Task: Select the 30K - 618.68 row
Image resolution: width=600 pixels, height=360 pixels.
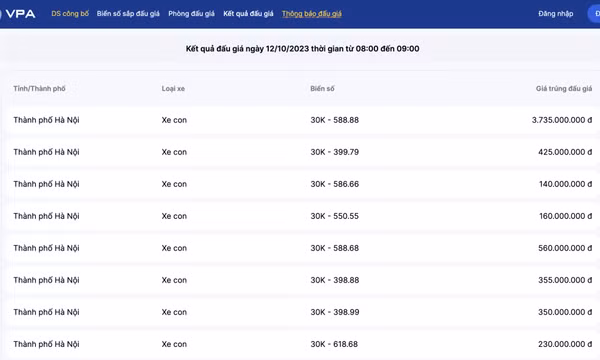Action: pyautogui.click(x=303, y=344)
